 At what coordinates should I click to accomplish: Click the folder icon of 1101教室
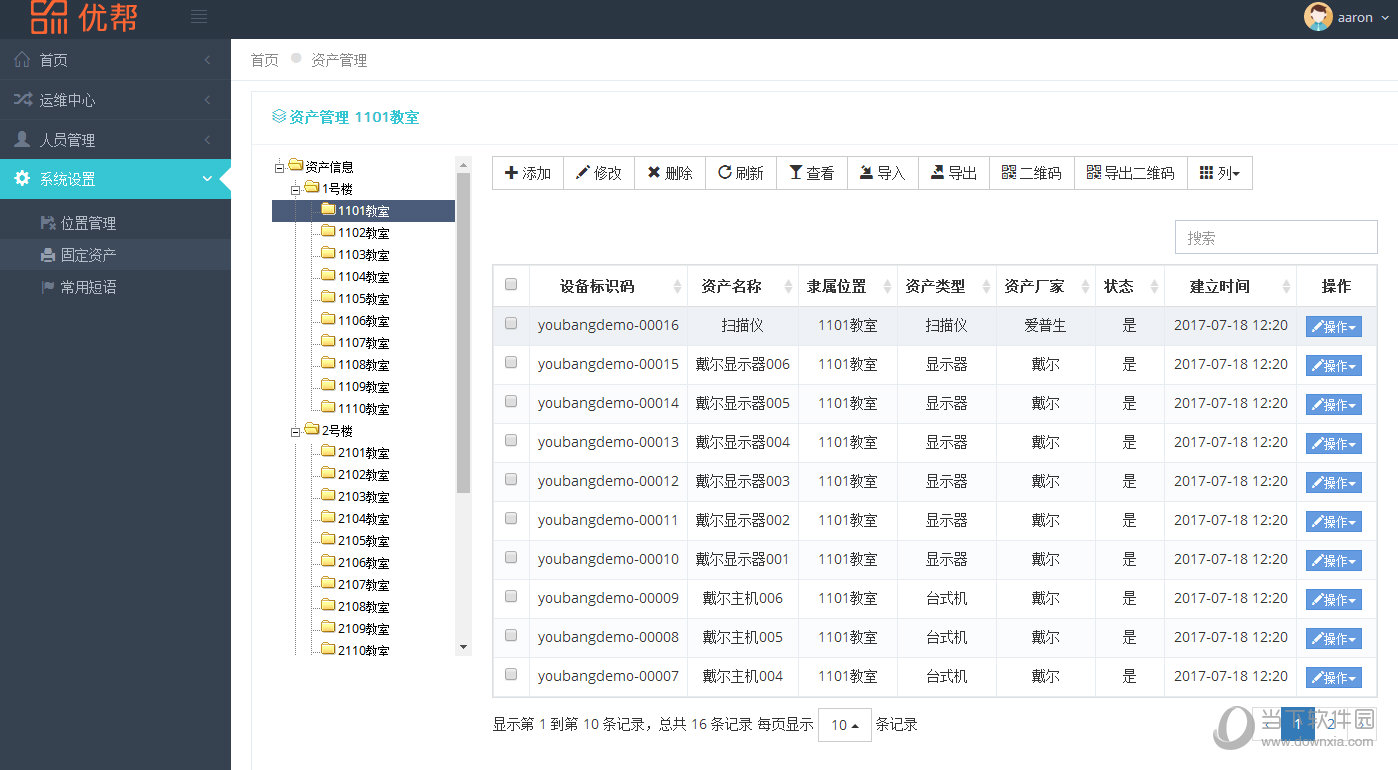tap(328, 210)
